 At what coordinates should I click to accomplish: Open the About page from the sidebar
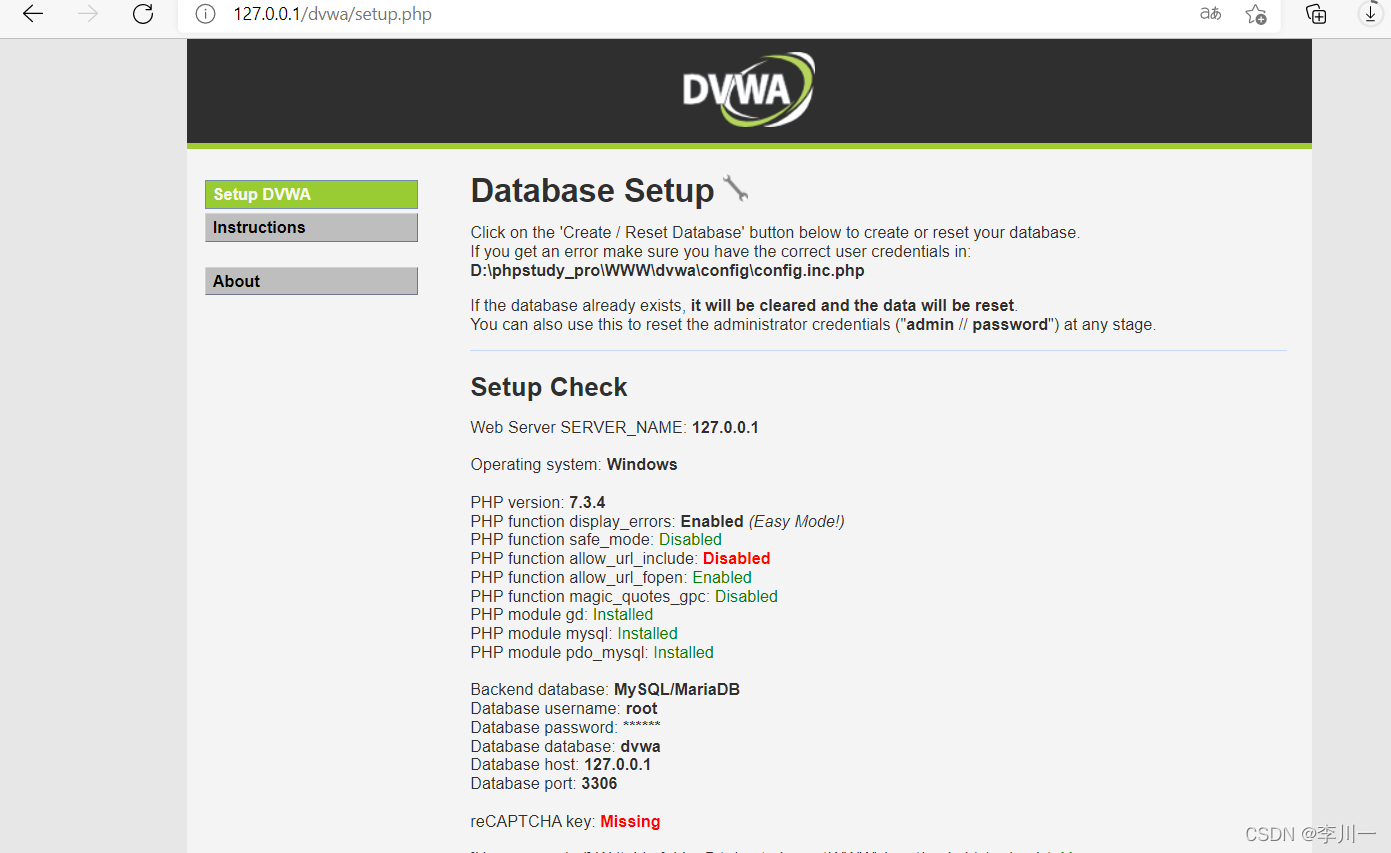coord(311,281)
